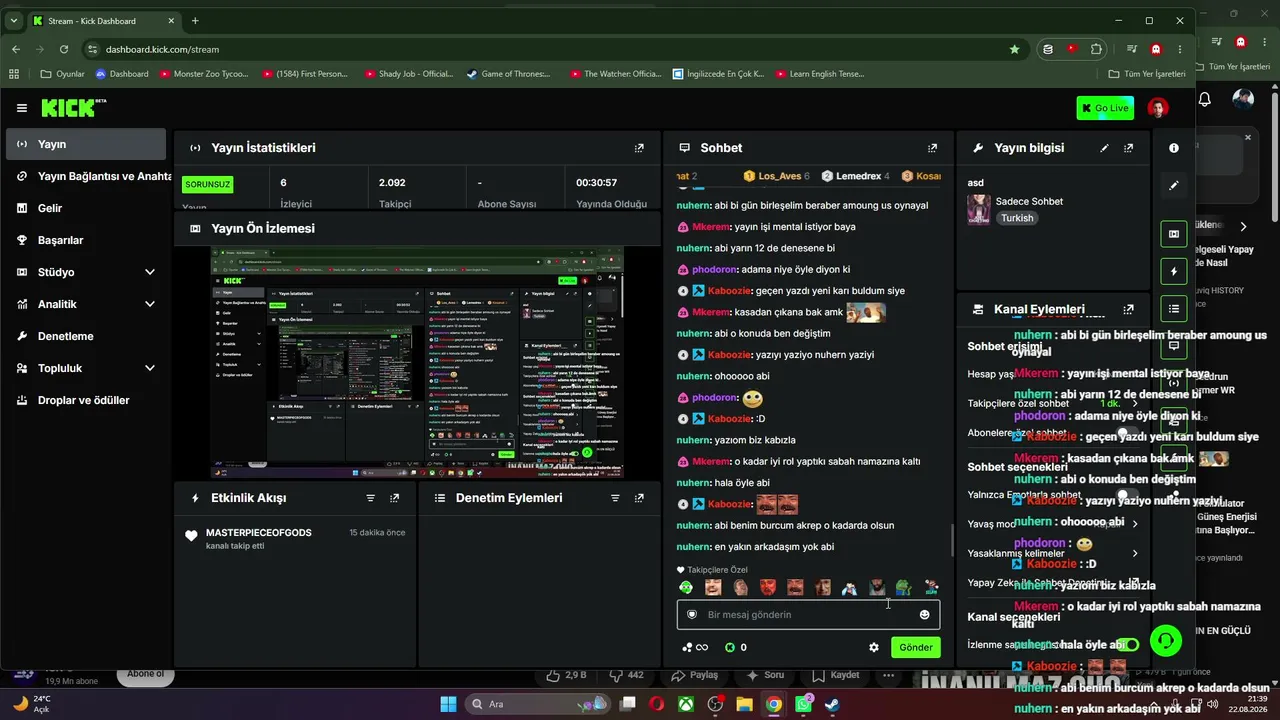Select Yayın in the sidebar
This screenshot has height=720, width=1280.
pyautogui.click(x=86, y=144)
